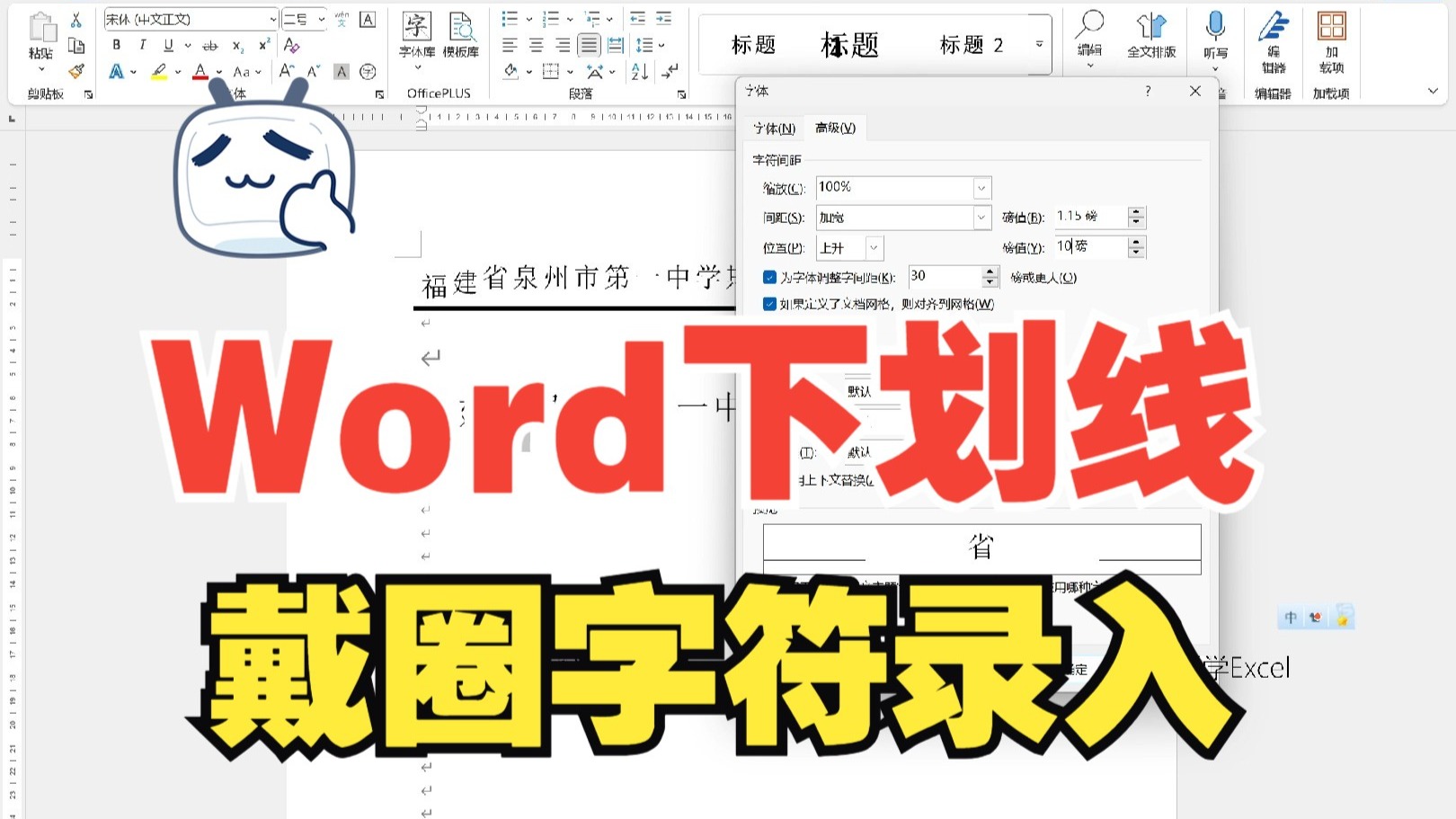This screenshot has width=1456, height=819.
Task: Disable the 如果定义了文档网格 checkbox
Action: point(769,304)
